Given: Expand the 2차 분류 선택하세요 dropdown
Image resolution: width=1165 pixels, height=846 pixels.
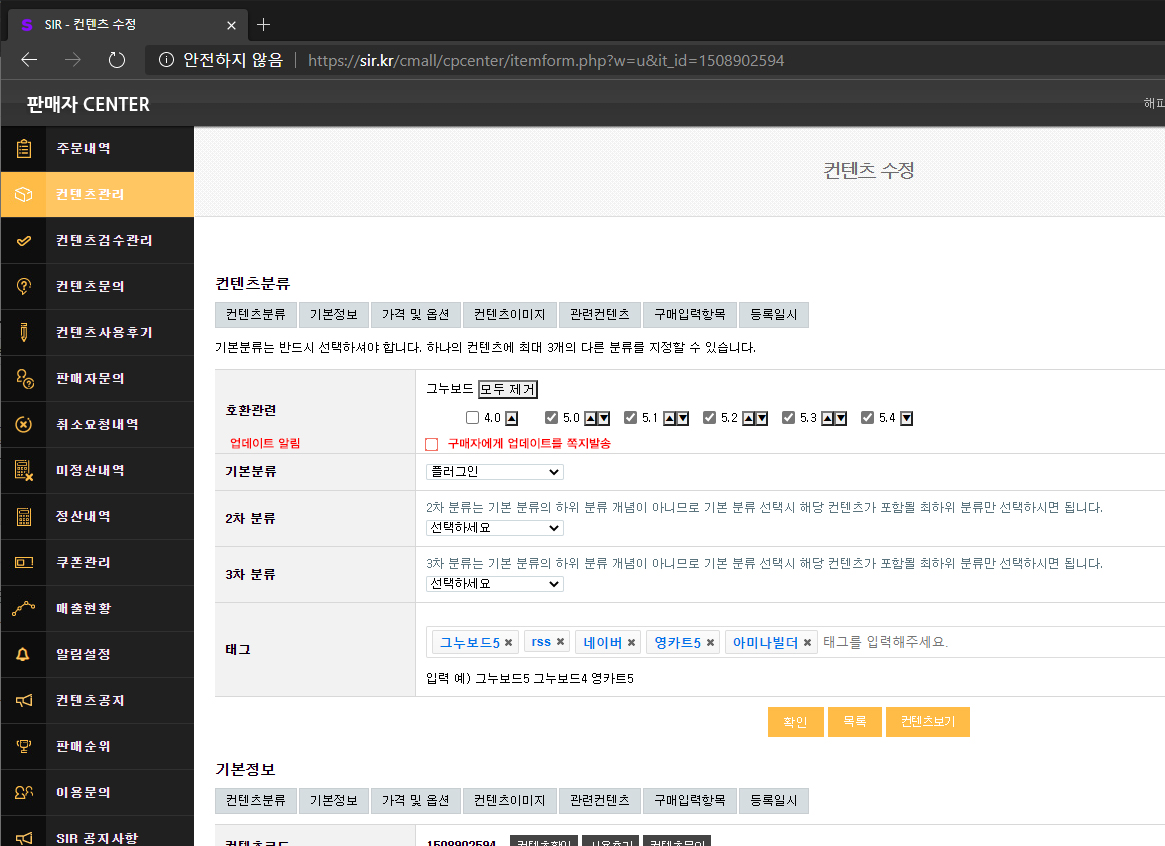Looking at the screenshot, I should 495,528.
